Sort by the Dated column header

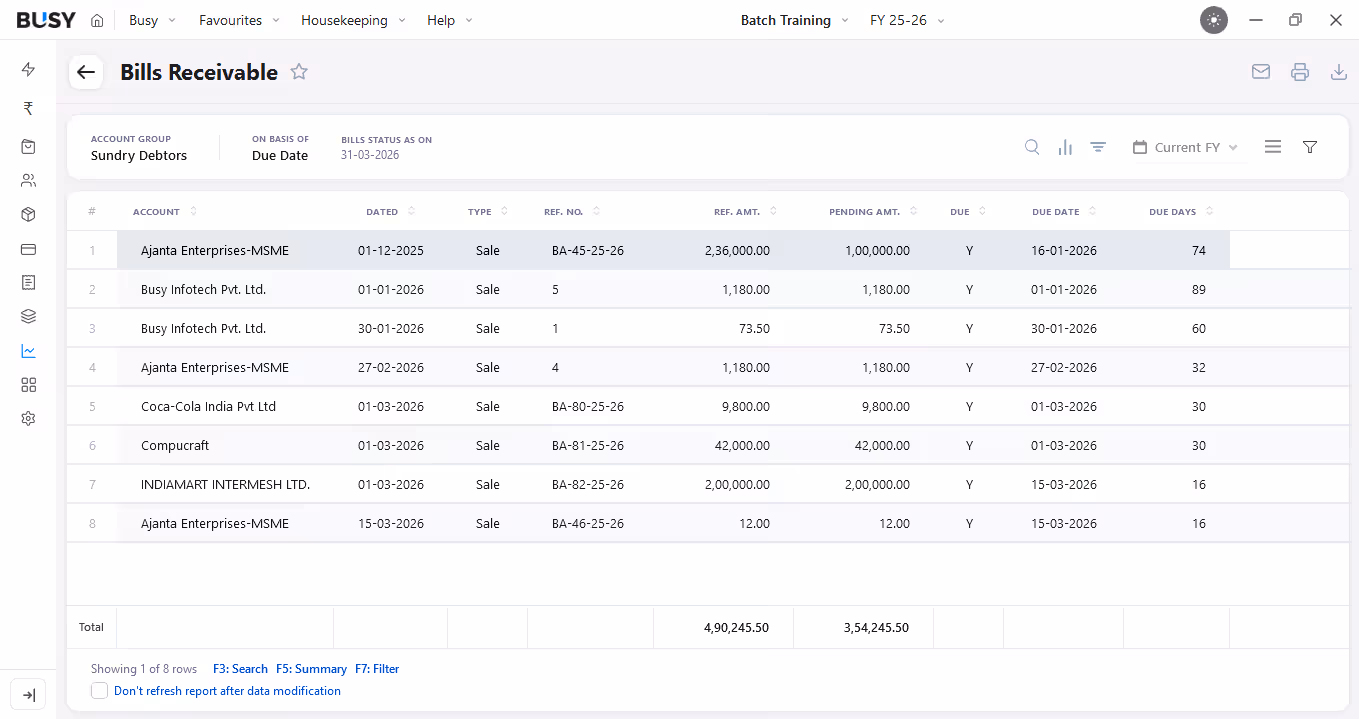click(391, 212)
